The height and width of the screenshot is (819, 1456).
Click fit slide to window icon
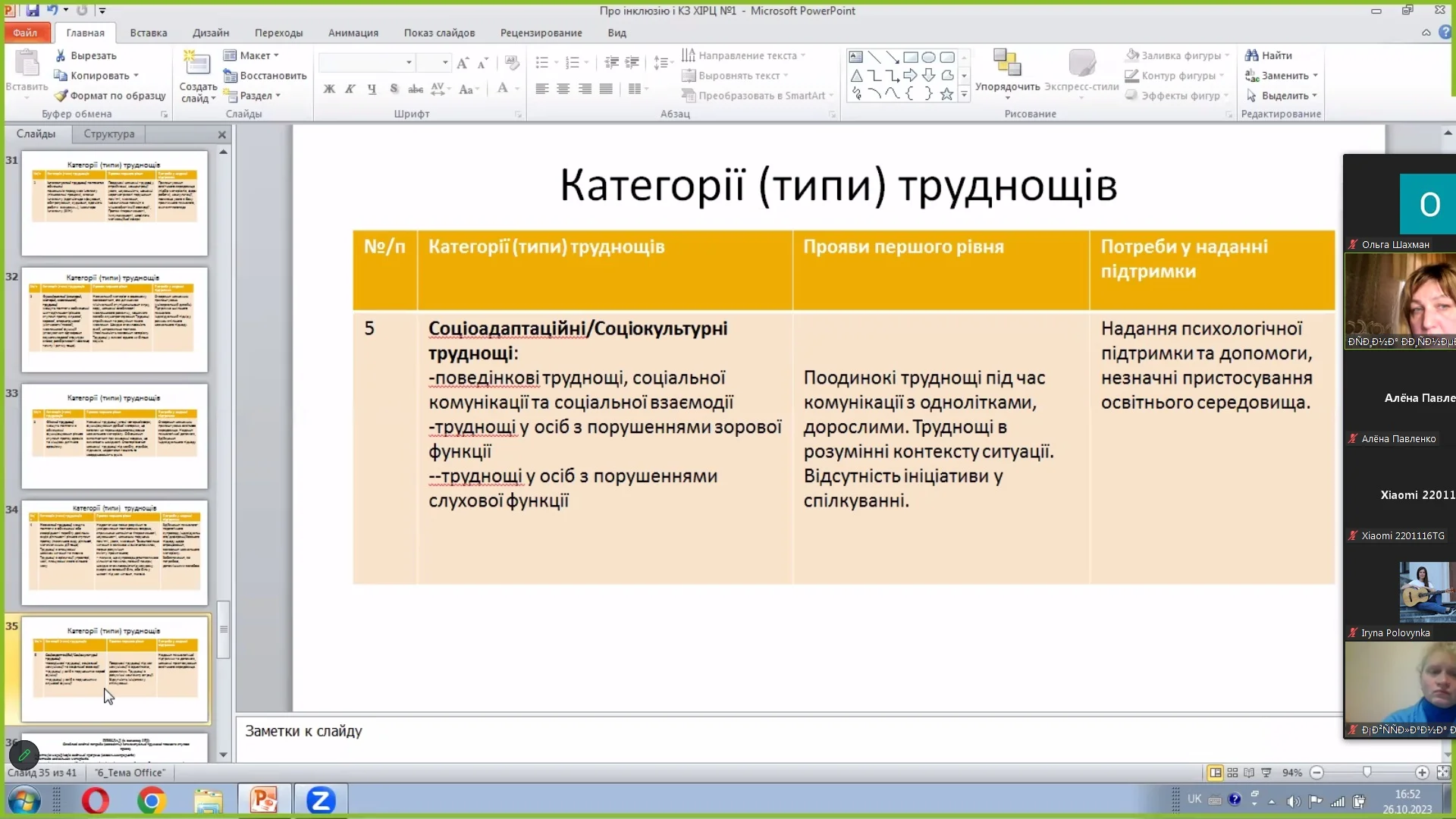coord(1443,773)
